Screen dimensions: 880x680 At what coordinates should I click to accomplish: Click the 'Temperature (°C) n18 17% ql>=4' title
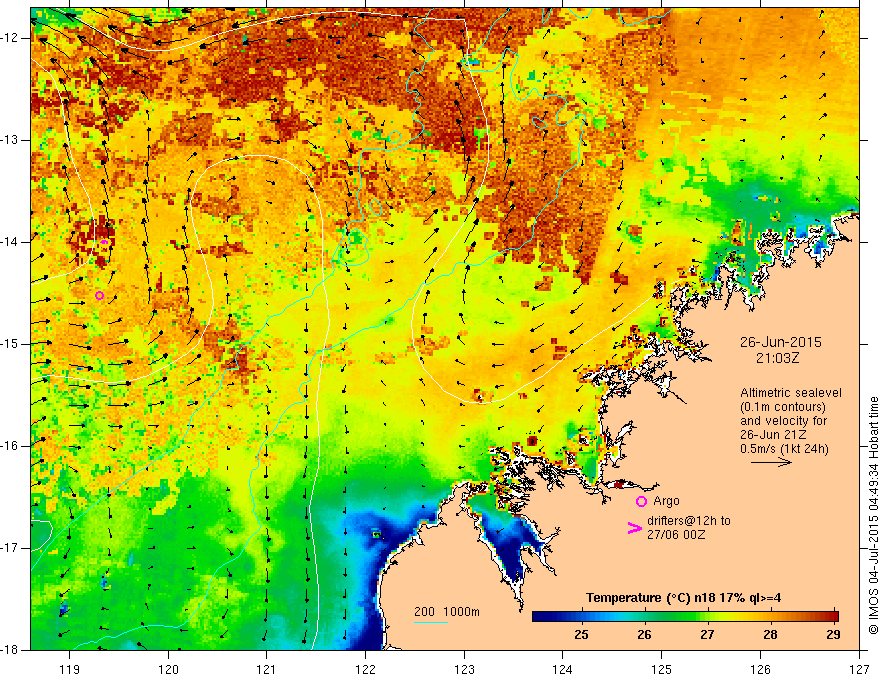tap(683, 598)
